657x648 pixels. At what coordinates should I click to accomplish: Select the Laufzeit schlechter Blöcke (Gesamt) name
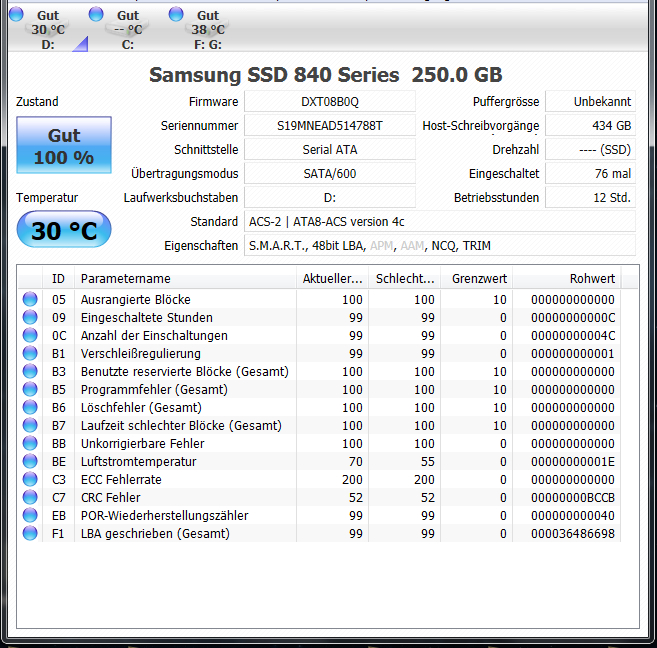click(x=181, y=426)
